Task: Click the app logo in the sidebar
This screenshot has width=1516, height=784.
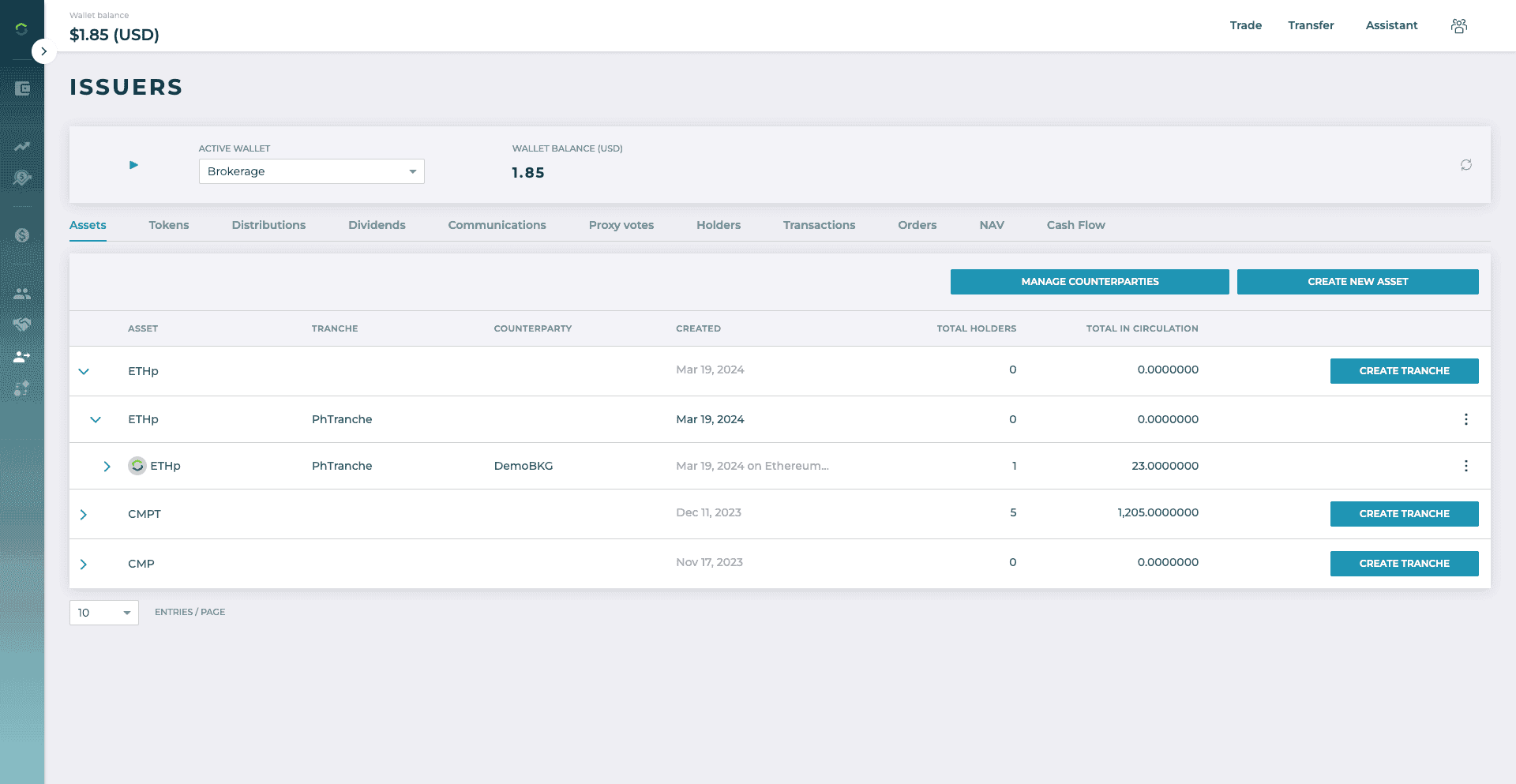Action: (21, 28)
